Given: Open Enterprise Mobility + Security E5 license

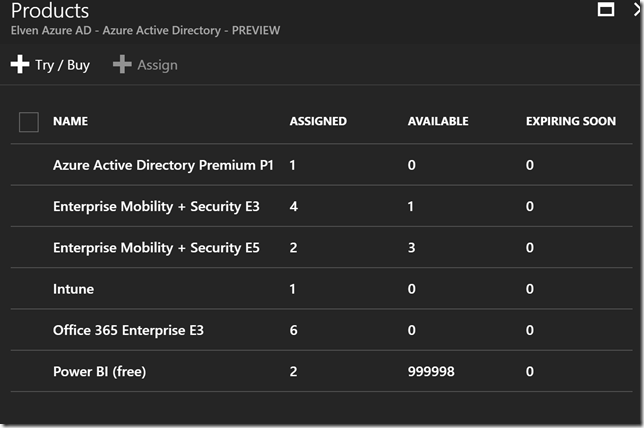Looking at the screenshot, I should tap(156, 248).
